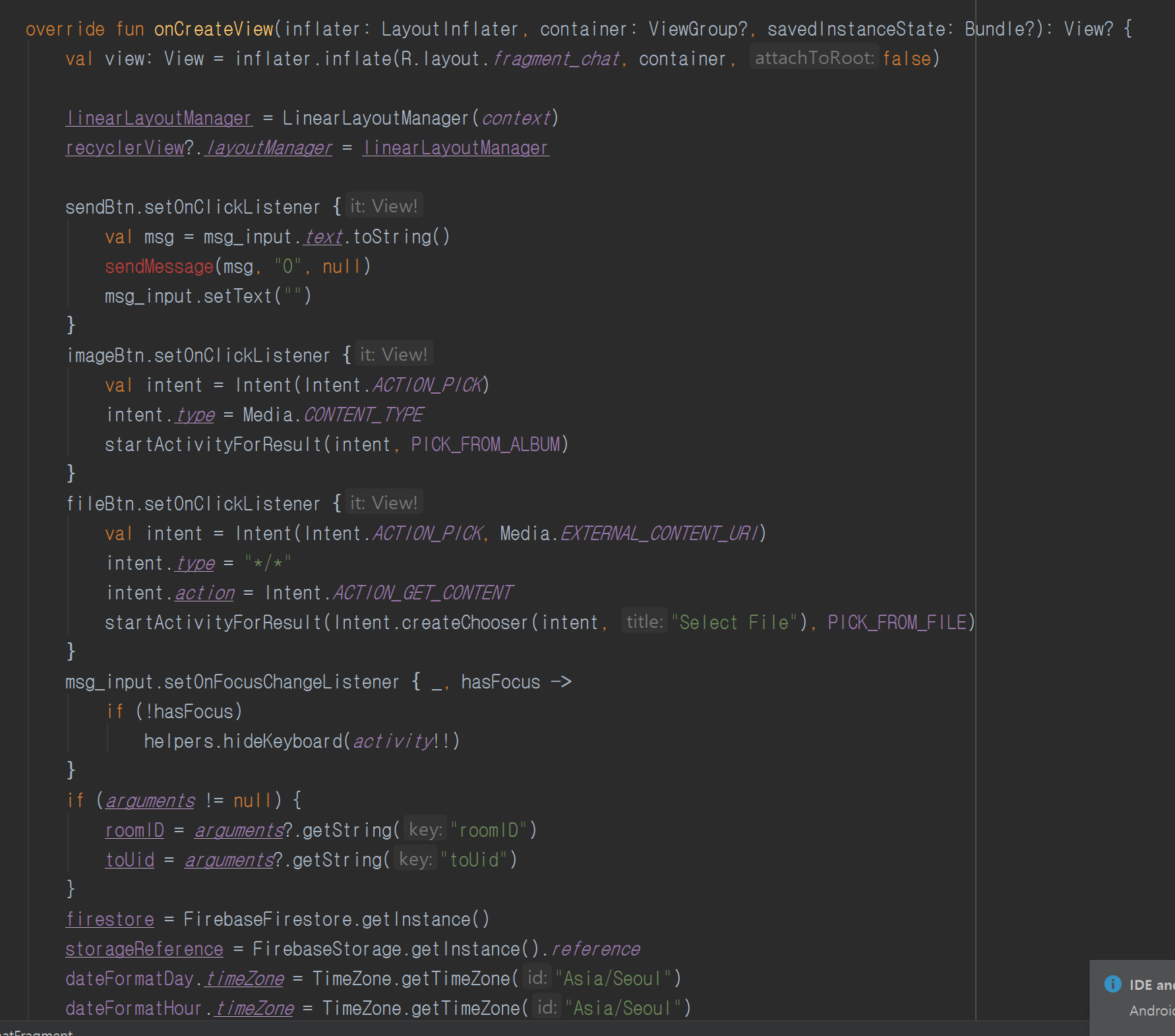This screenshot has width=1175, height=1036.
Task: Click the blue info icon in the IDE notification
Action: click(x=1113, y=984)
